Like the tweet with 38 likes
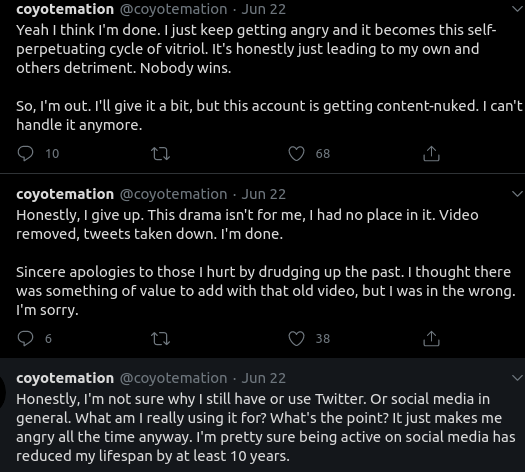 click(x=296, y=338)
